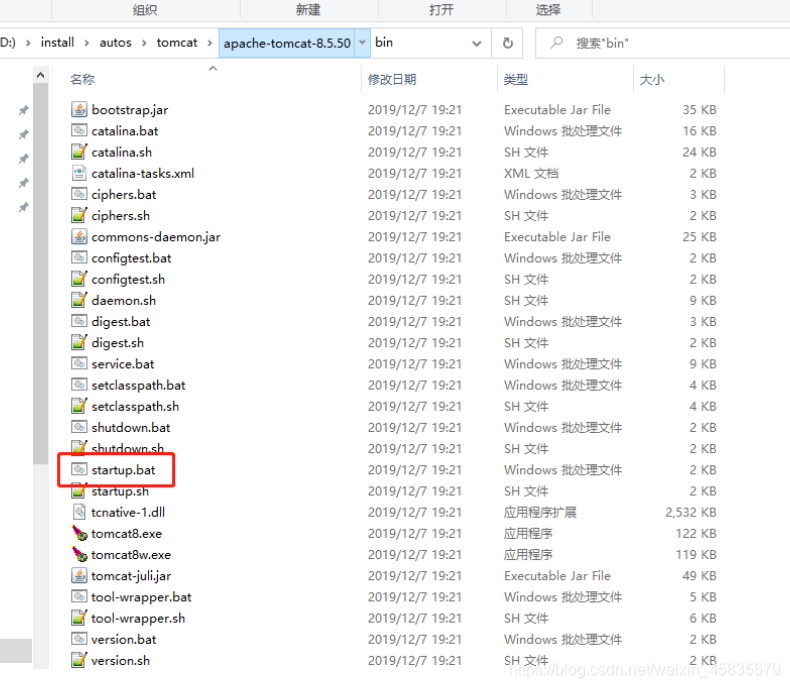
Task: Refresh the bin folder view
Action: [x=508, y=43]
